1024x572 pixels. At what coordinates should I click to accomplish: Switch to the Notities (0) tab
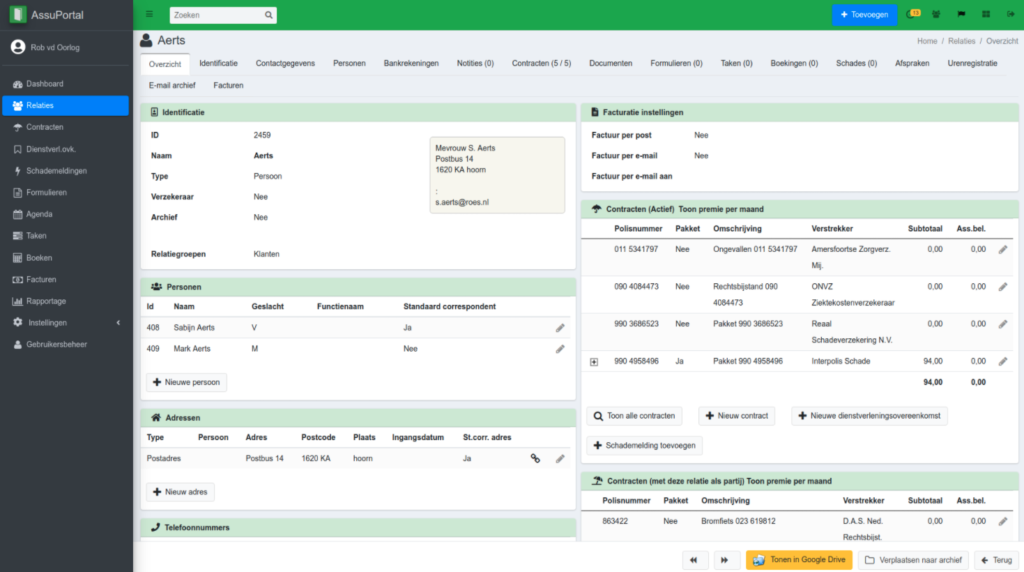point(475,63)
